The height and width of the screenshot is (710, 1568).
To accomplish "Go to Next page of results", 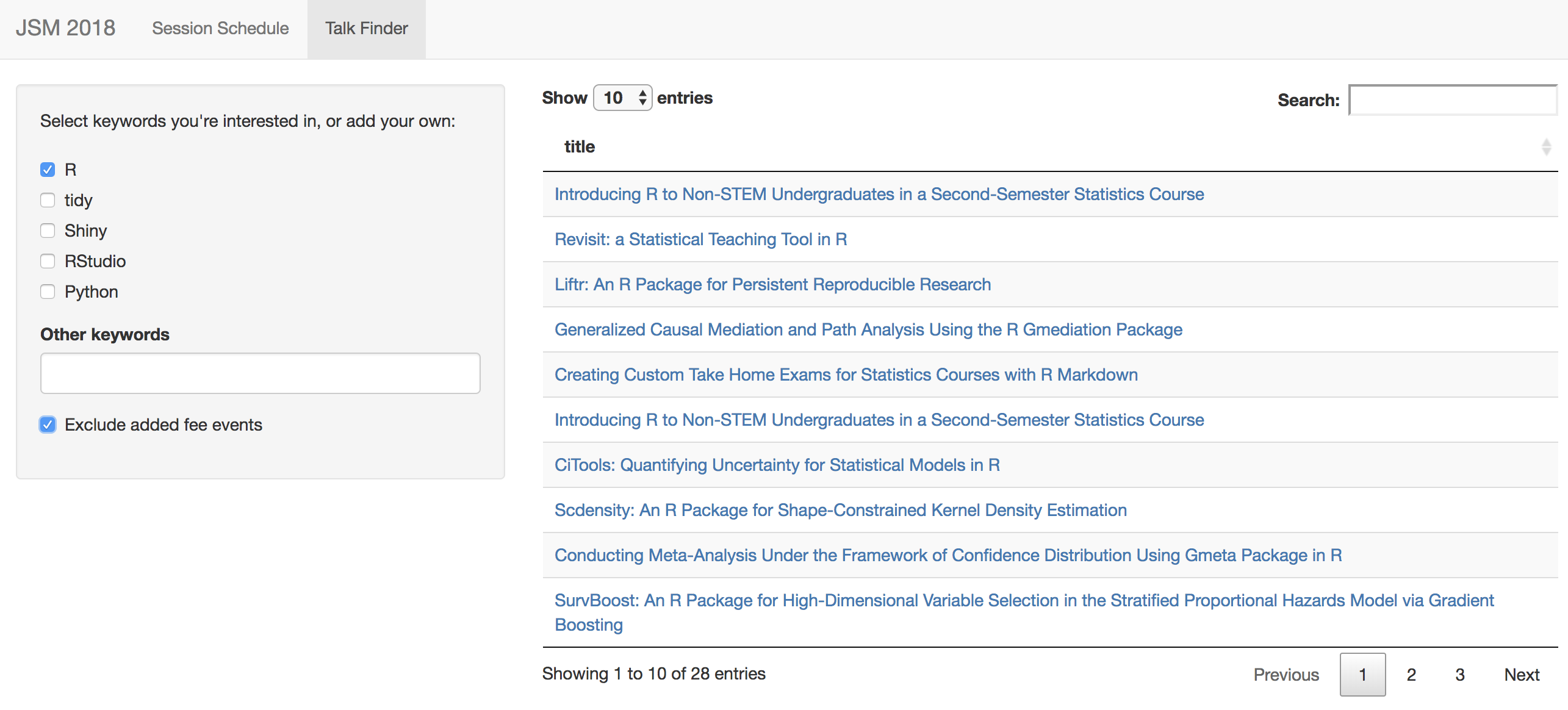I will (1521, 675).
